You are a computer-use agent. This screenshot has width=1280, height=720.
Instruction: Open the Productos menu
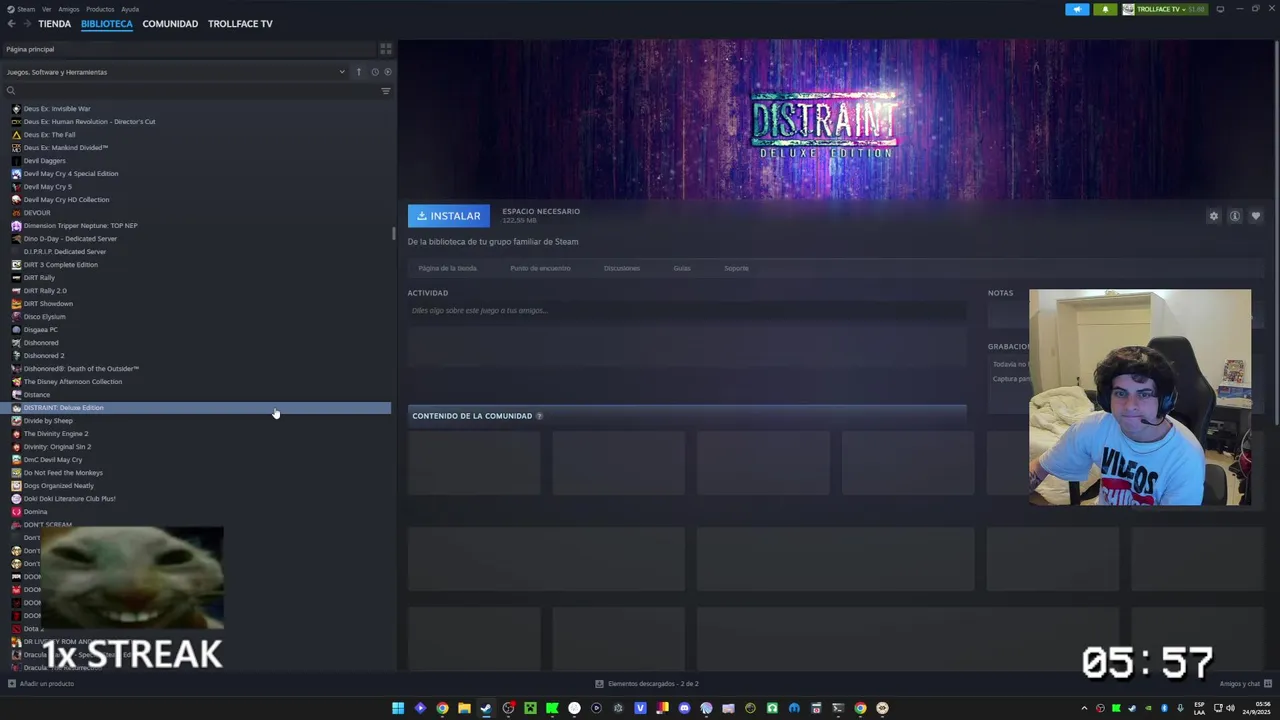point(100,9)
